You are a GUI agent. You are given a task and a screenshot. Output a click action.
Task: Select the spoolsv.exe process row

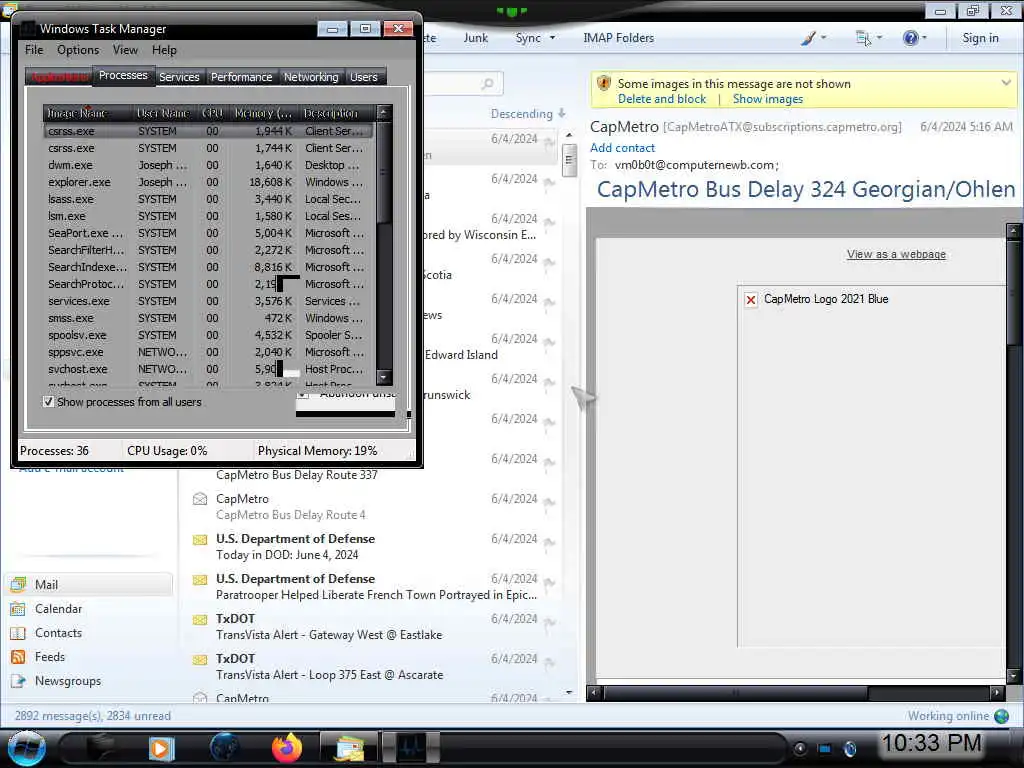point(209,335)
